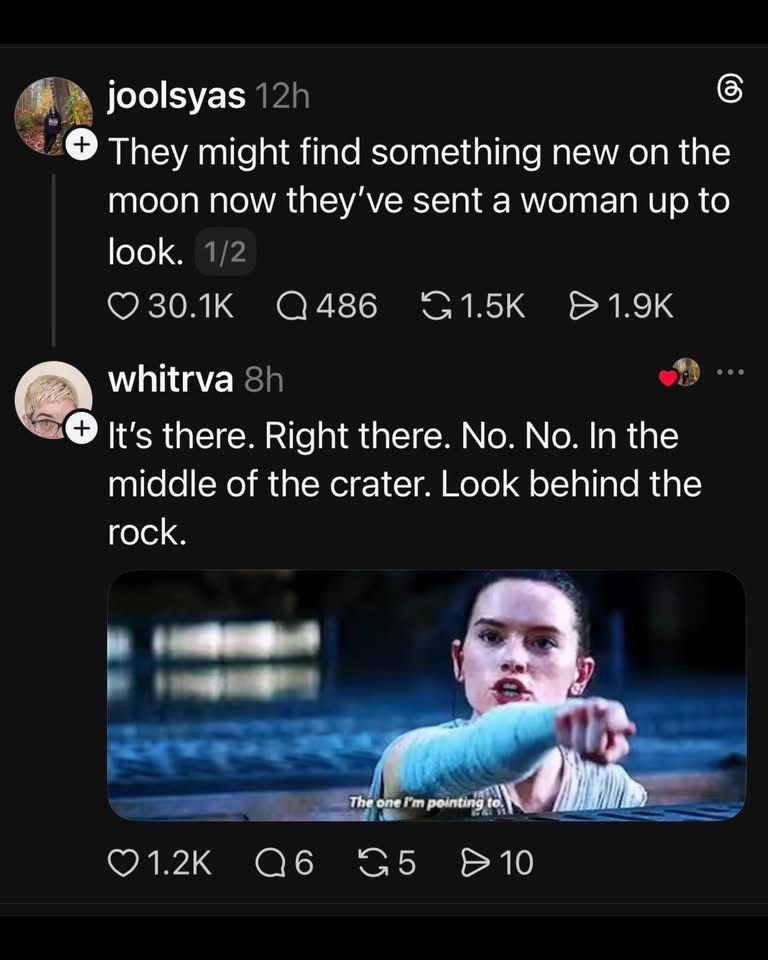Like the whitrva reply with heart icon
The width and height of the screenshot is (768, 960).
point(121,862)
